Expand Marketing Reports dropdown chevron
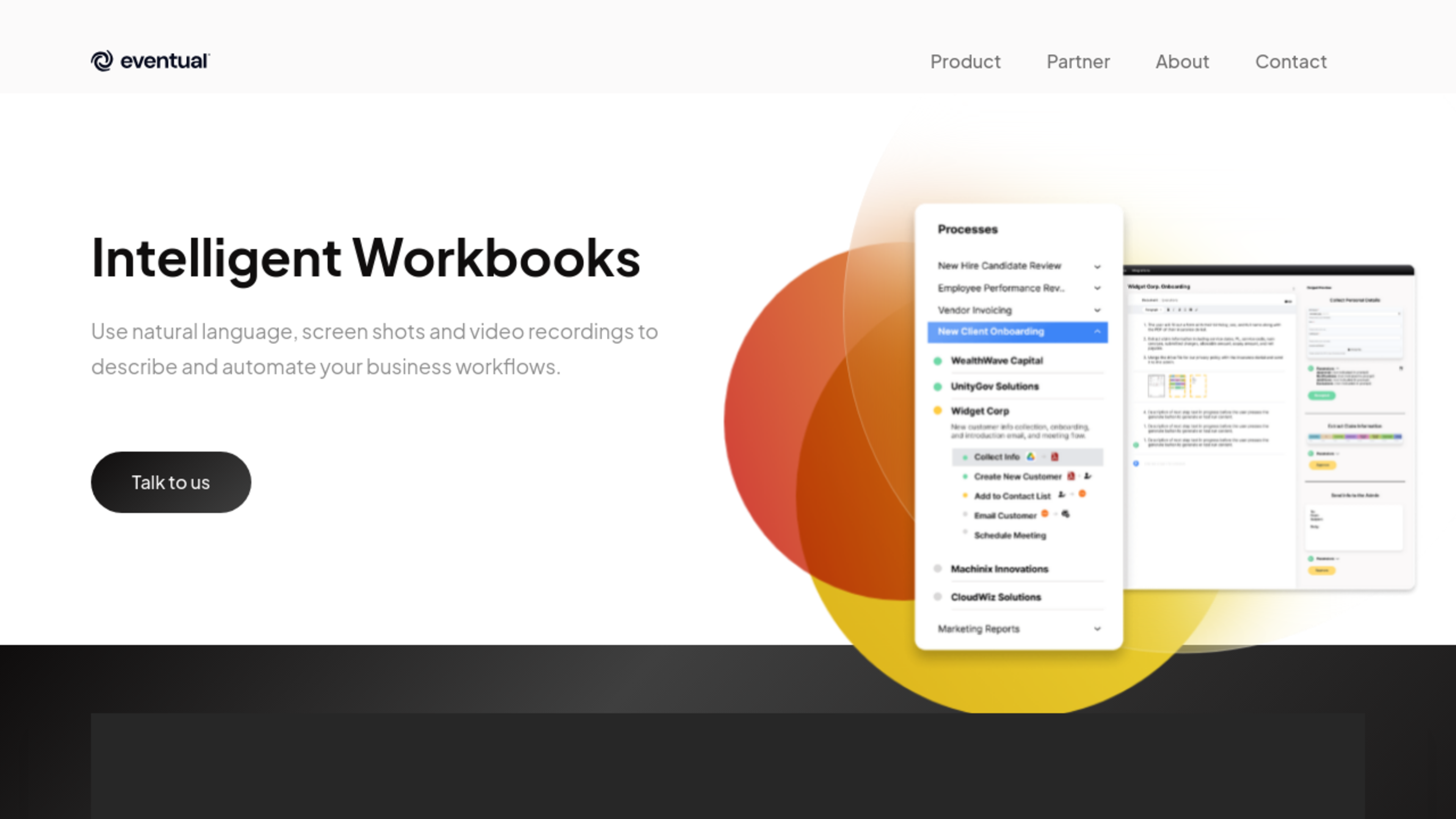Image resolution: width=1456 pixels, height=819 pixels. coord(1097,629)
